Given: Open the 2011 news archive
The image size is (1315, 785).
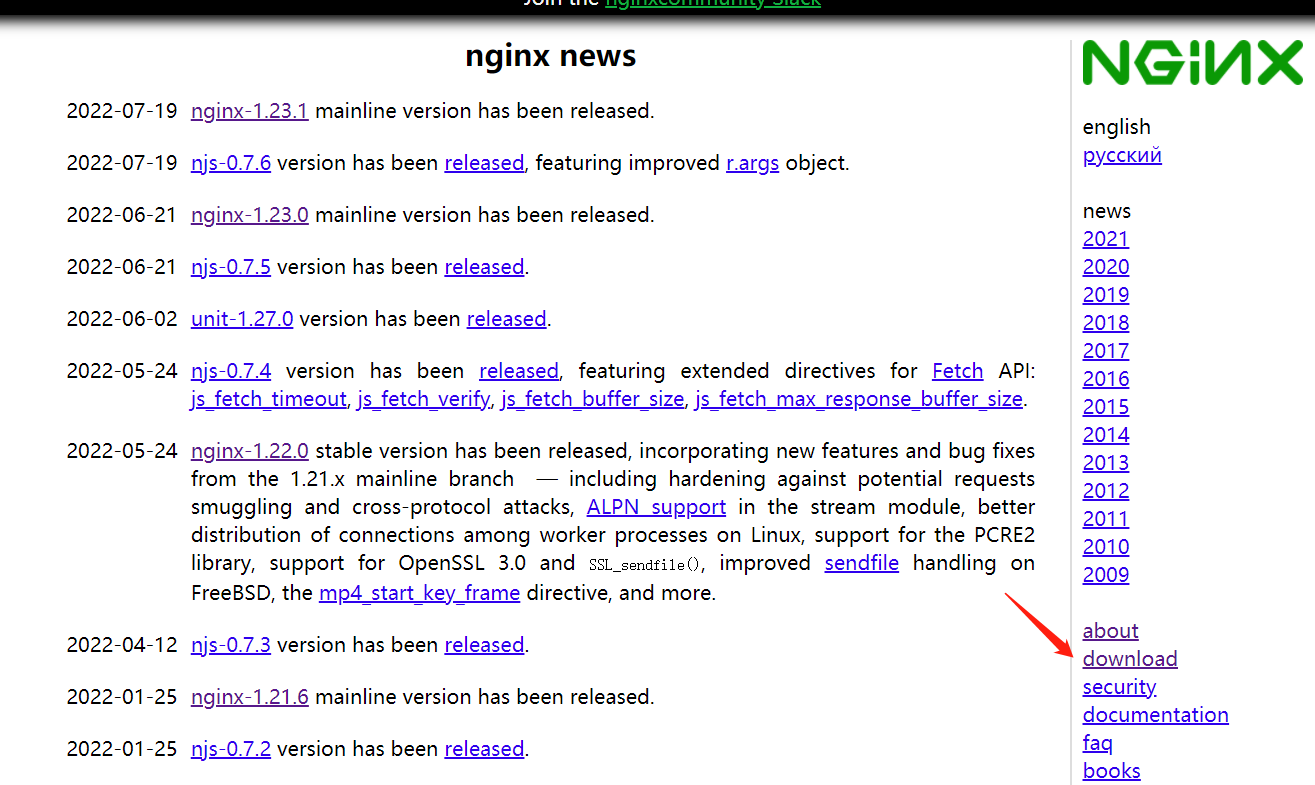Looking at the screenshot, I should coord(1106,519).
